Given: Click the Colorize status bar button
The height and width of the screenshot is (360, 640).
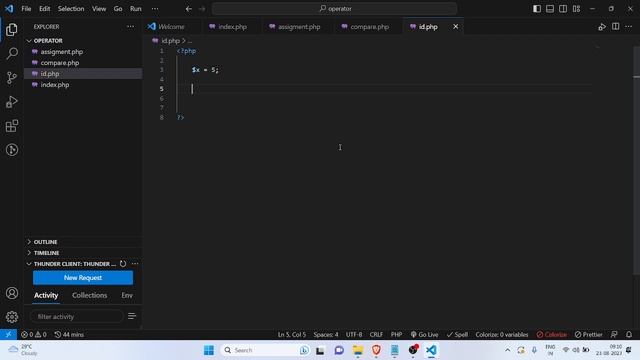Looking at the screenshot, I should point(552,334).
